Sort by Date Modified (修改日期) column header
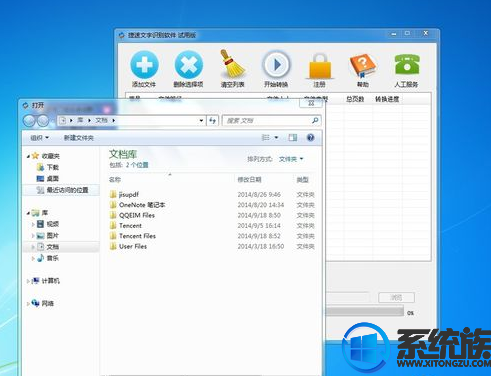Viewport: 491px width, 376px height. pos(249,180)
